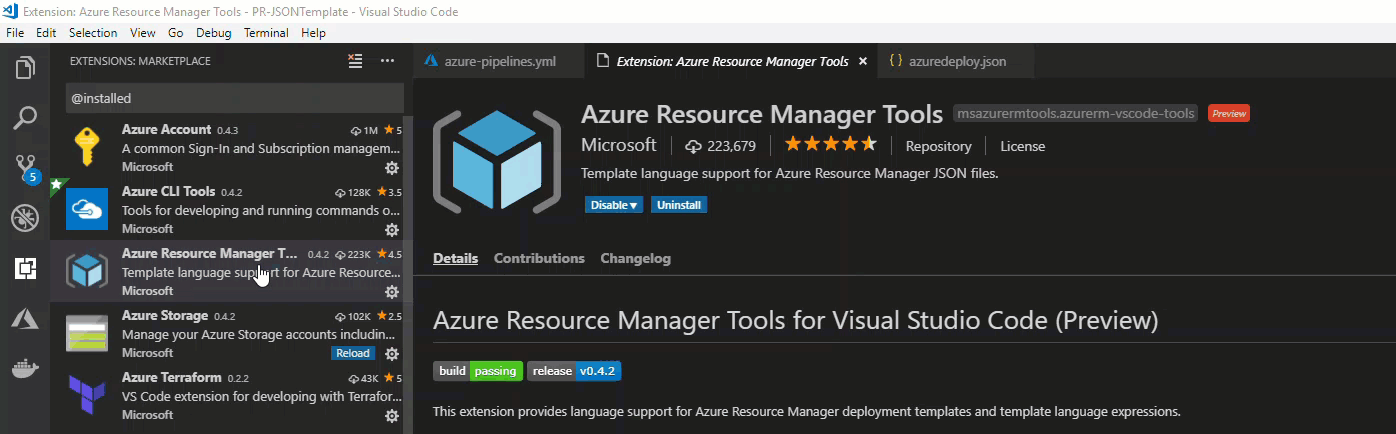Click the @installed search field
This screenshot has height=434, width=1396.
[234, 98]
